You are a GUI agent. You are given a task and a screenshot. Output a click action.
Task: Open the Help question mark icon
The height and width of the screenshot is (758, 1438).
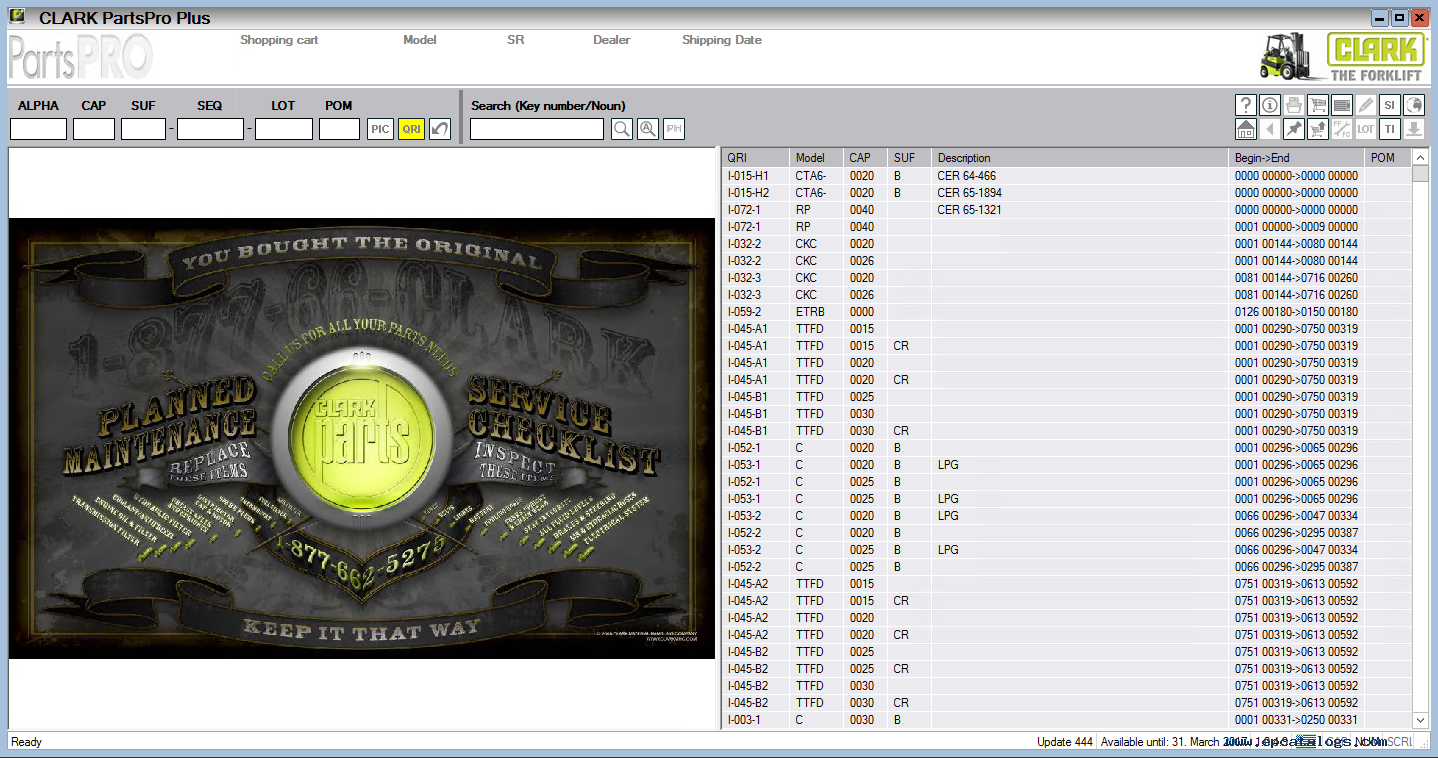click(x=1245, y=105)
